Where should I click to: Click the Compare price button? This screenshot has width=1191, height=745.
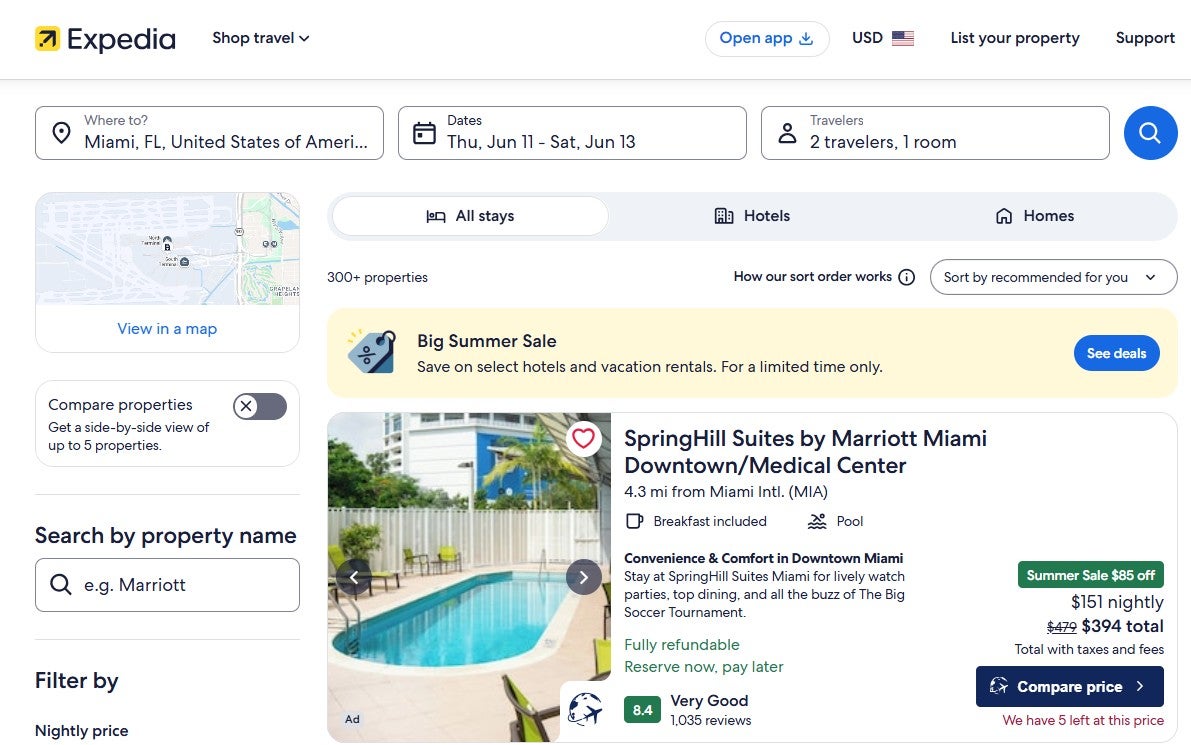click(x=1069, y=687)
